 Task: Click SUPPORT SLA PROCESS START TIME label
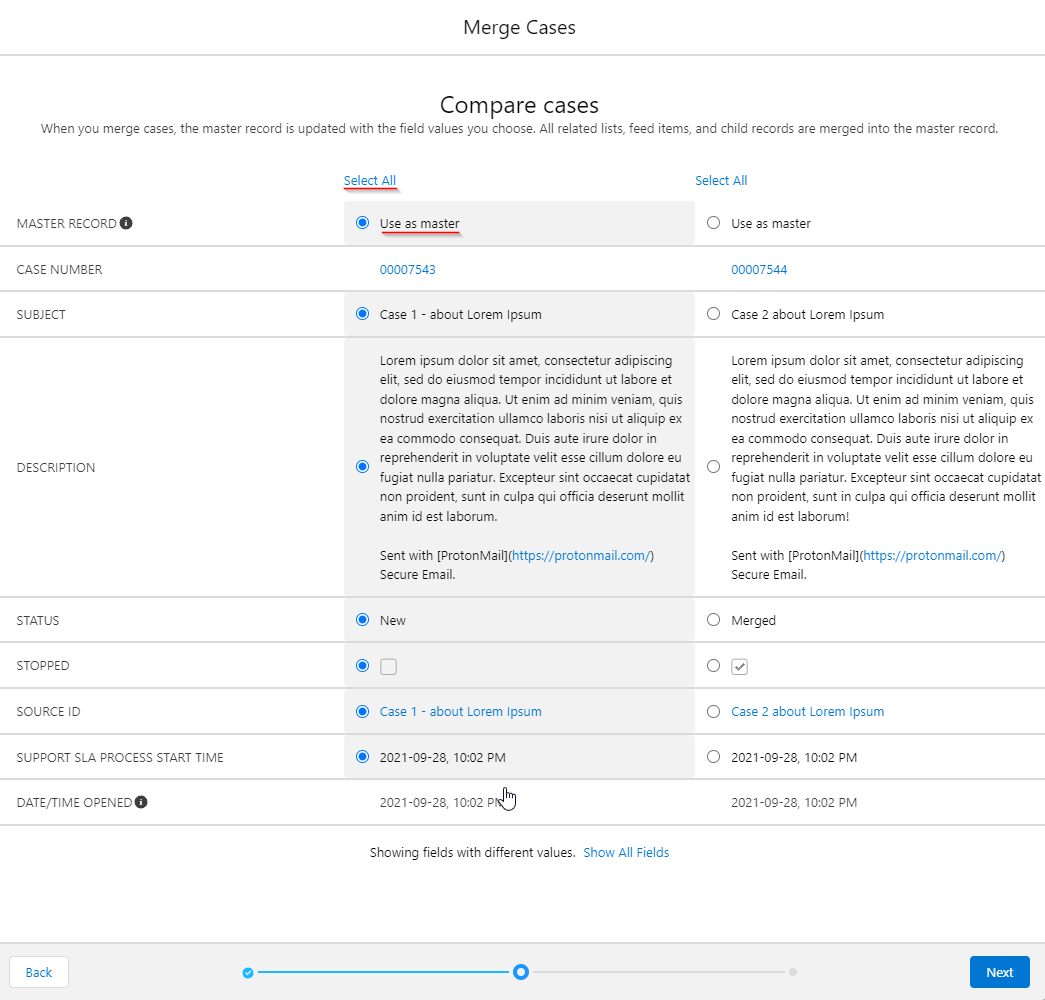click(120, 757)
